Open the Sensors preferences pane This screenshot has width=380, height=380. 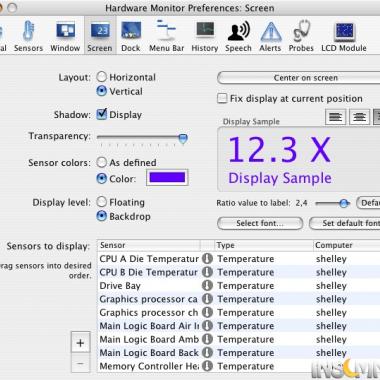point(28,36)
